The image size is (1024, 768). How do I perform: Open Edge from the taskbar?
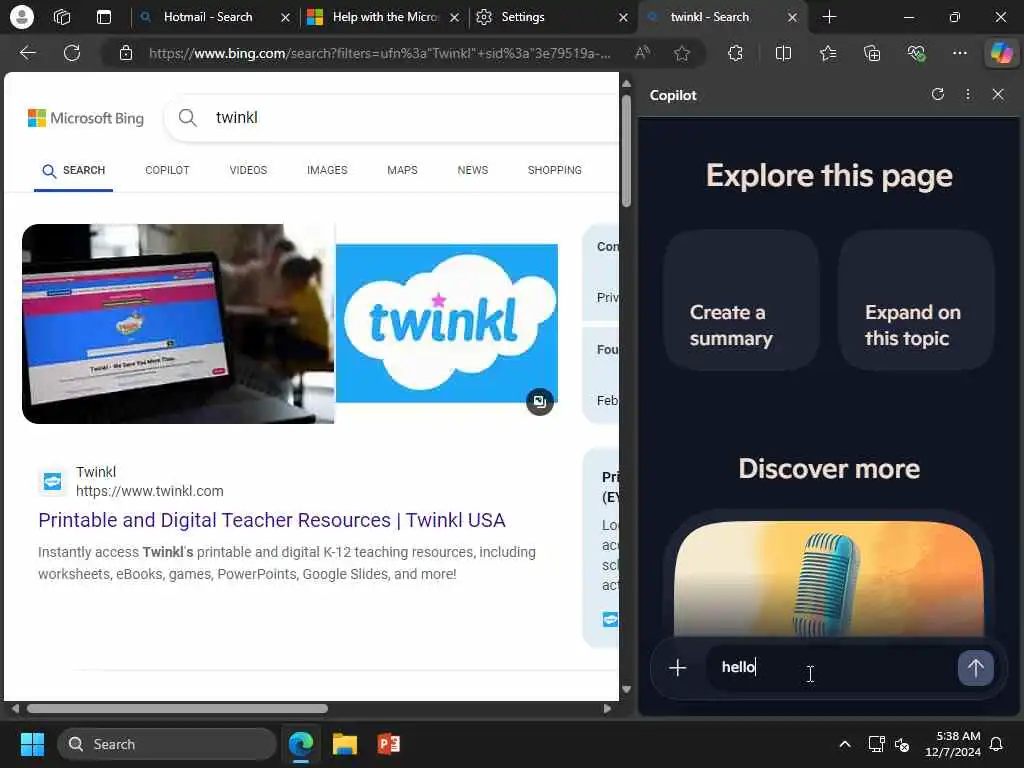(301, 744)
